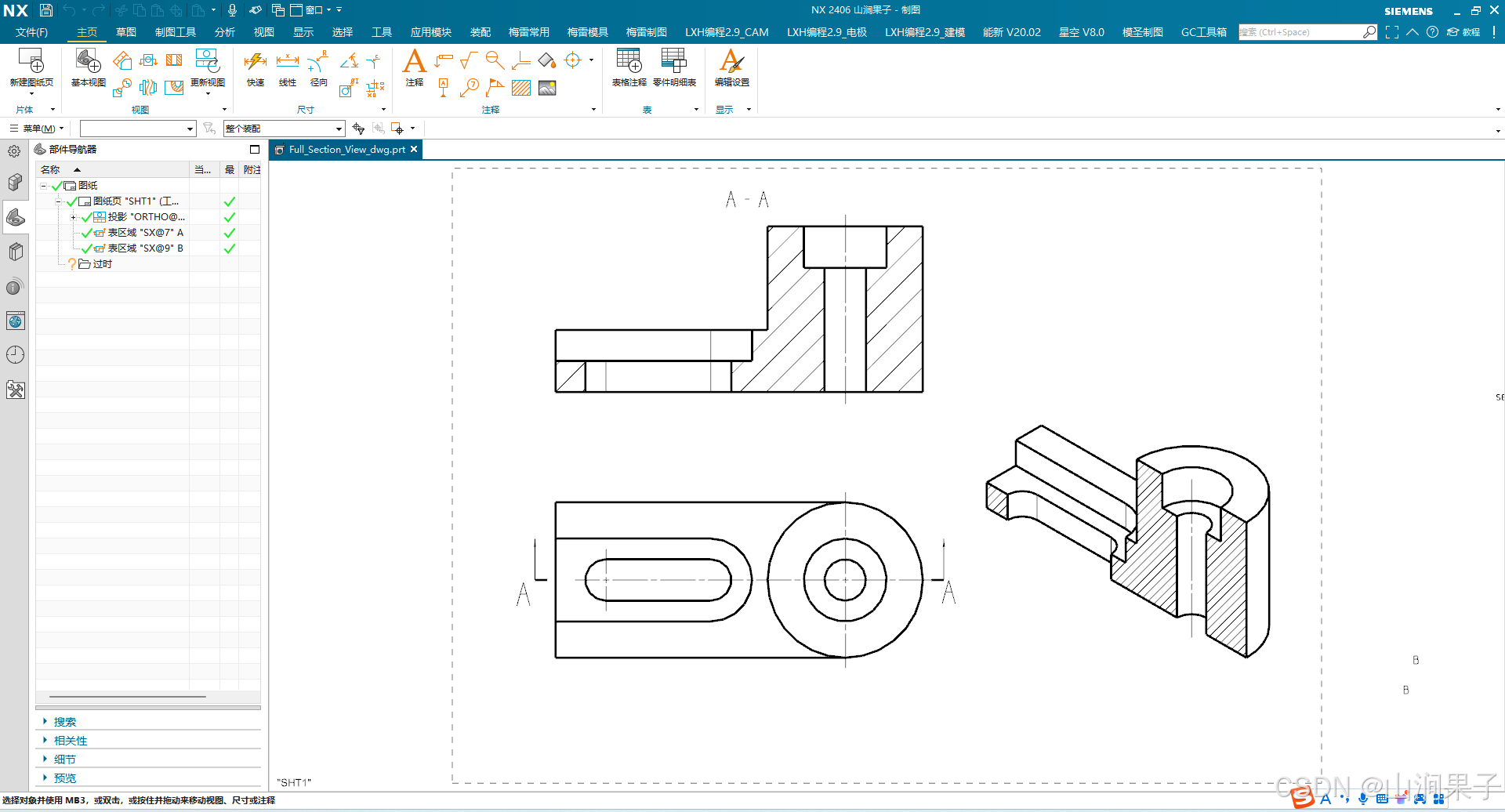Select the Crosshatch area fill tool

(x=521, y=88)
